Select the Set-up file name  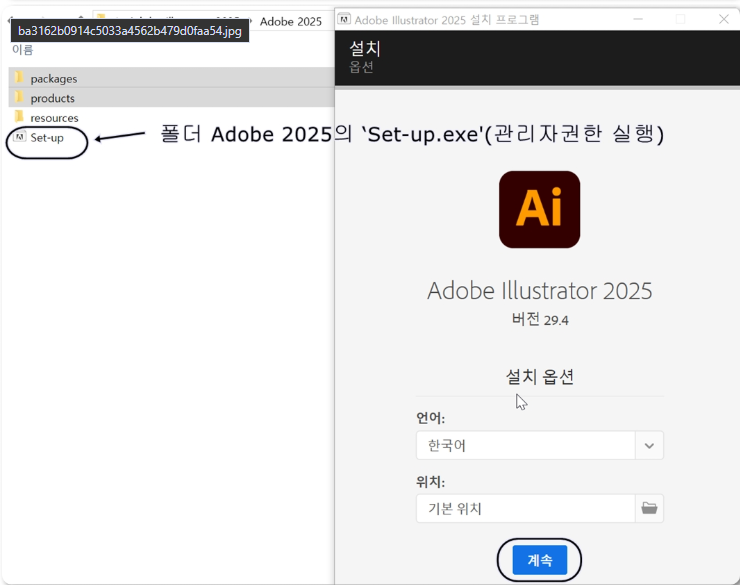(47, 137)
